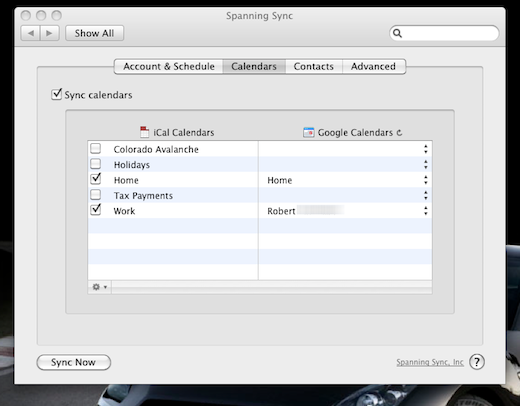The height and width of the screenshot is (406, 520).
Task: Click the red close window button
Action: [x=26, y=15]
